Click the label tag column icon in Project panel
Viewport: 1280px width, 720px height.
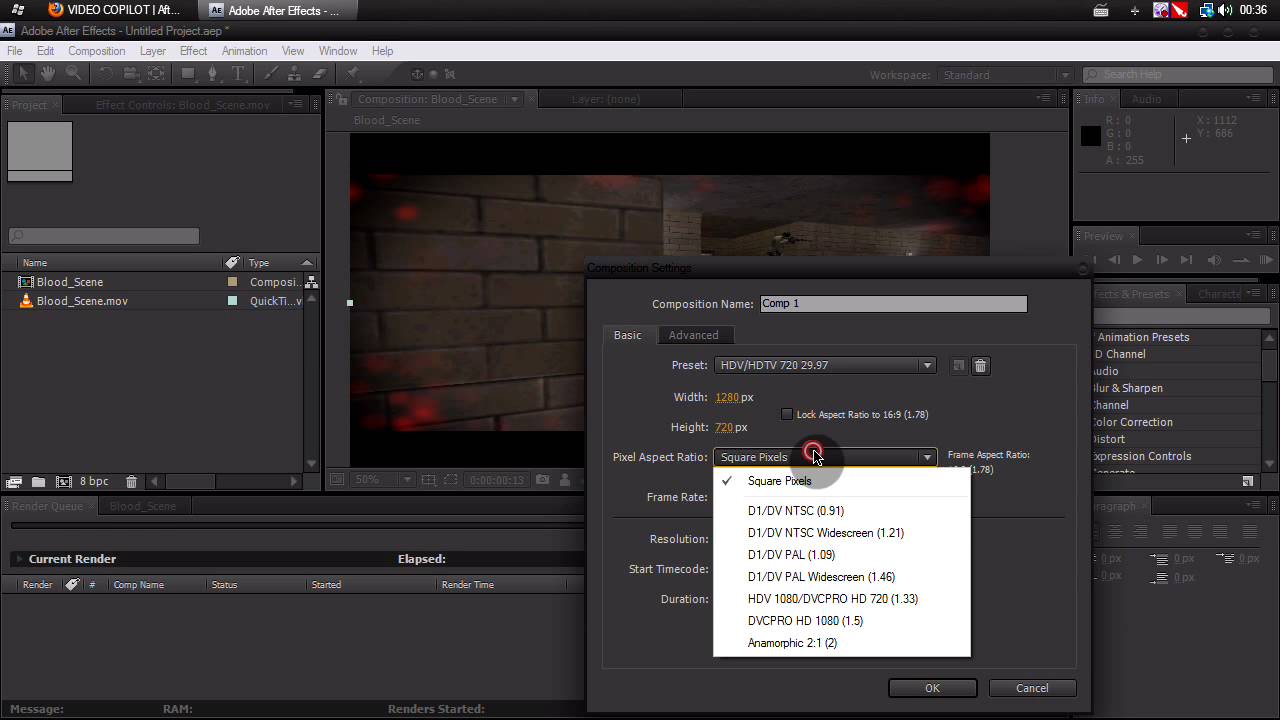(232, 262)
